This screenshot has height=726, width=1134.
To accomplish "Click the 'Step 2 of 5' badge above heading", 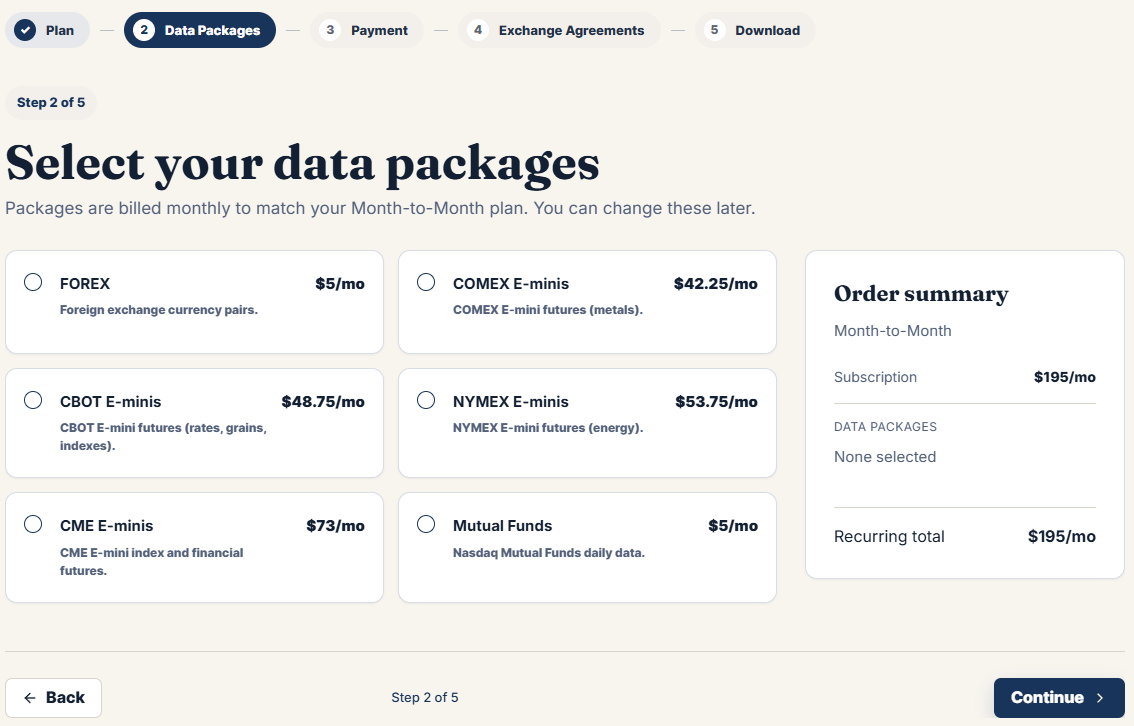I will (51, 103).
